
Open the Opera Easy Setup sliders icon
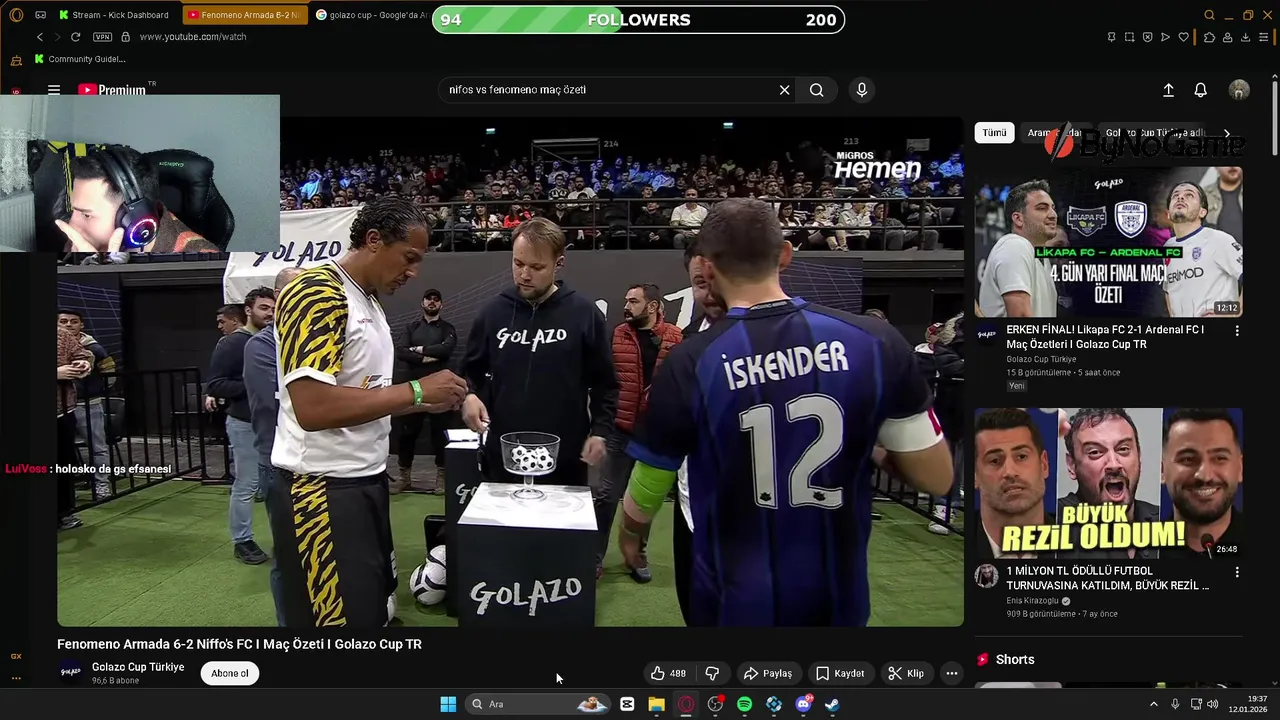point(1265,37)
